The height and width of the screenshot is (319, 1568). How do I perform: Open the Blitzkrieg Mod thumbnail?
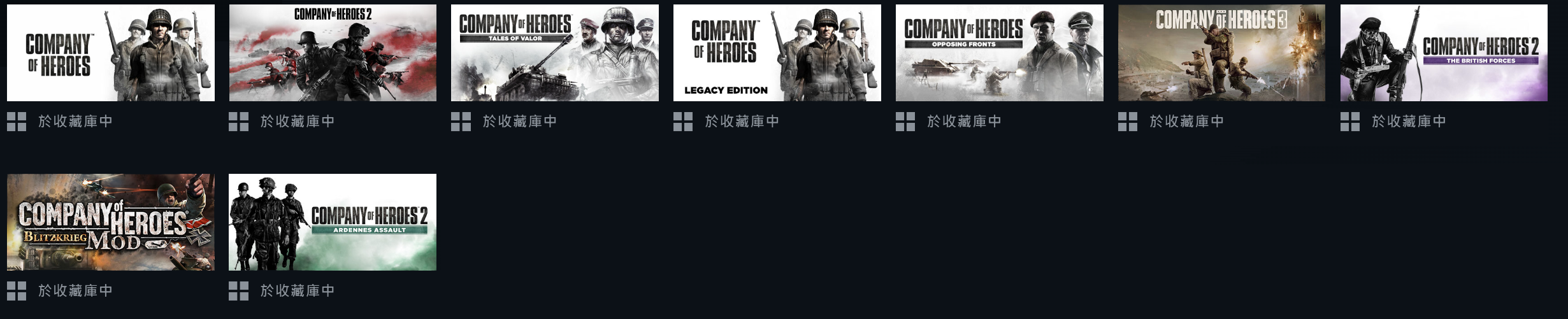pos(111,222)
